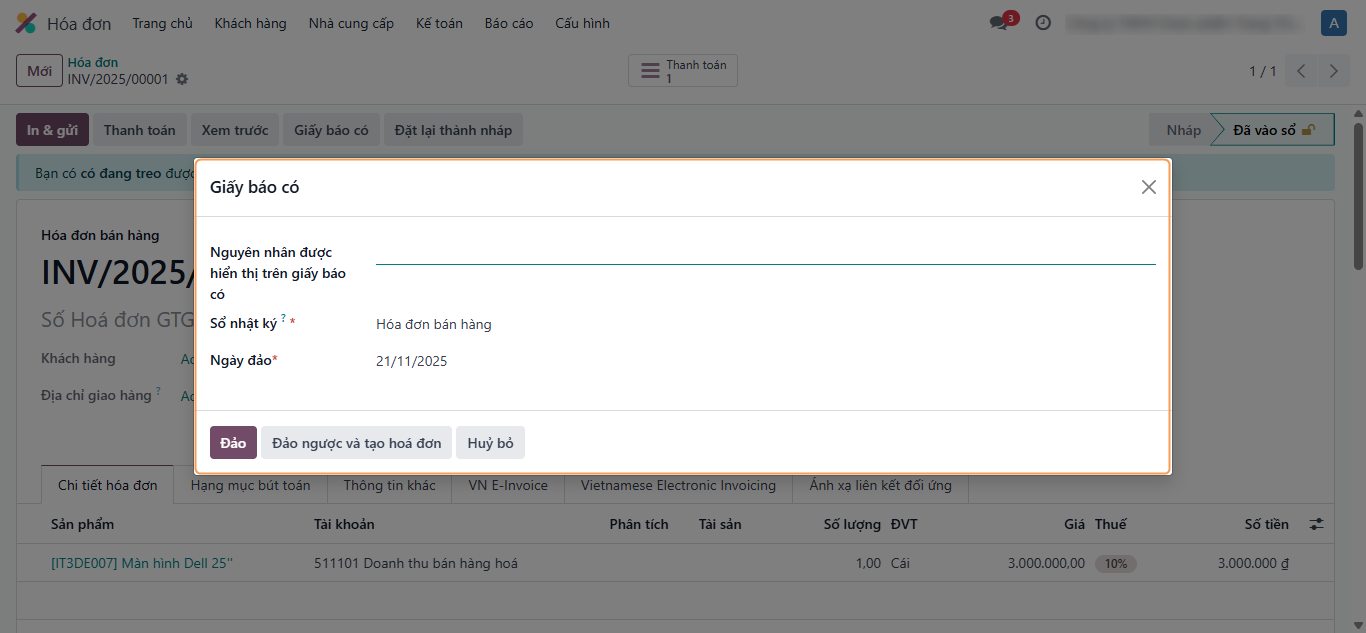Open the Báo cáo menu

[509, 23]
